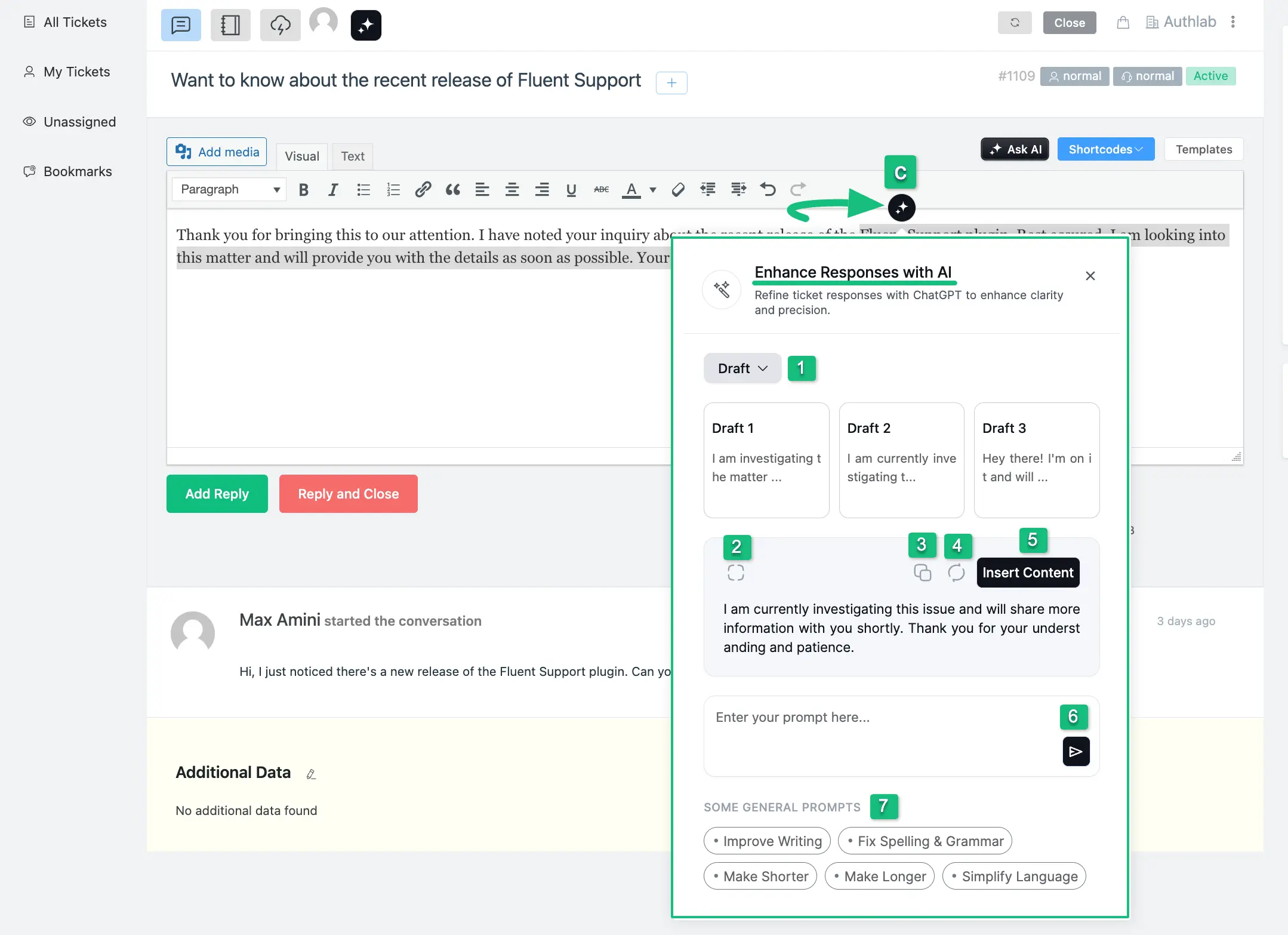Choose the Make Shorter prompt
Image resolution: width=1288 pixels, height=935 pixels.
point(760,876)
